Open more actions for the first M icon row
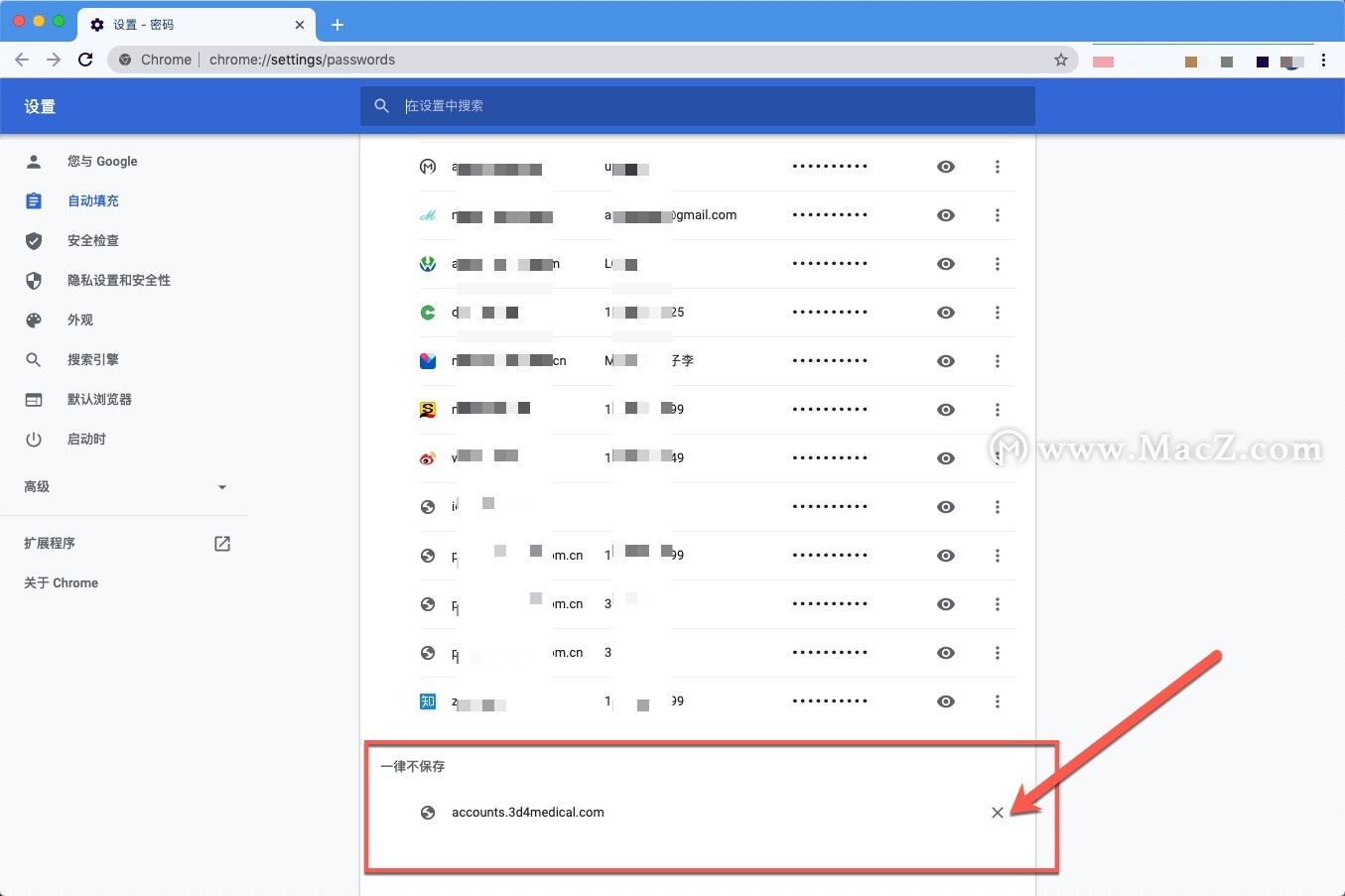Image resolution: width=1345 pixels, height=896 pixels. coord(998,167)
